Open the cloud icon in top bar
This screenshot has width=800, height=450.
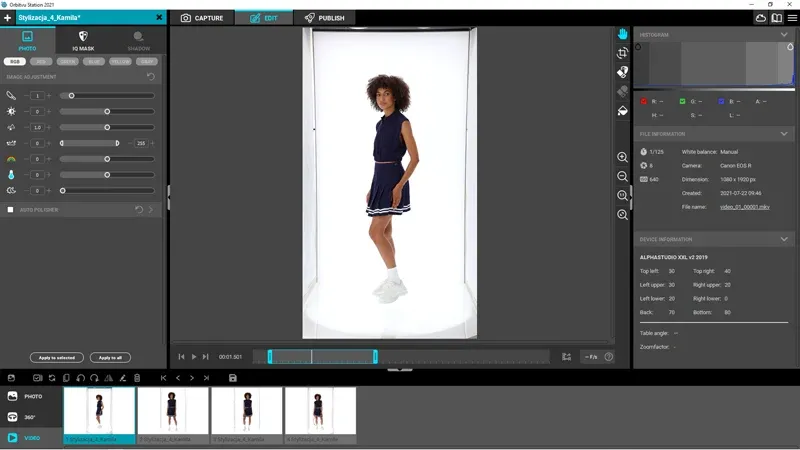tap(761, 18)
